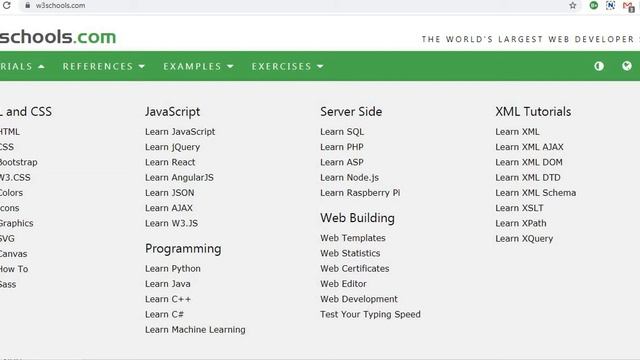Expand the References dropdown menu
The image size is (640, 360).
coord(104,66)
